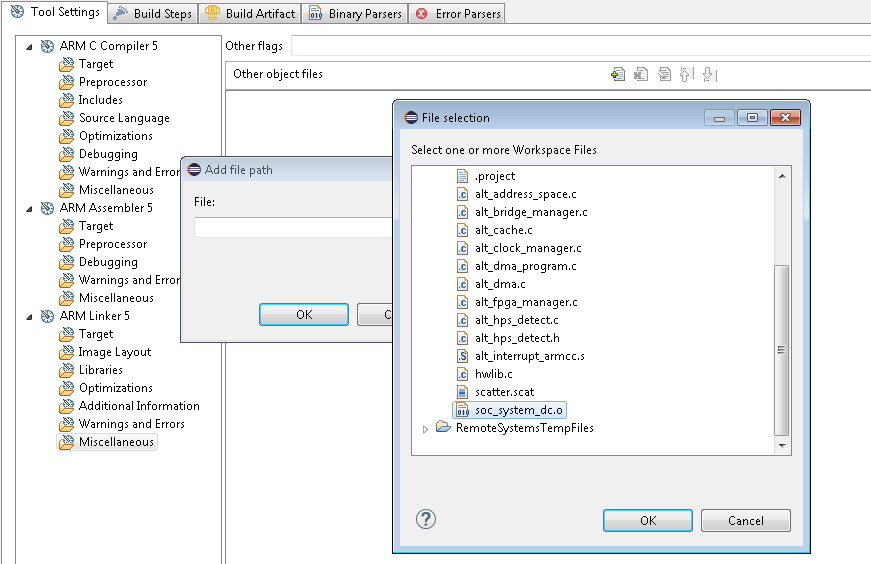Collapse the ARM Assembler 5 tree node
The image size is (871, 564).
pyautogui.click(x=29, y=209)
